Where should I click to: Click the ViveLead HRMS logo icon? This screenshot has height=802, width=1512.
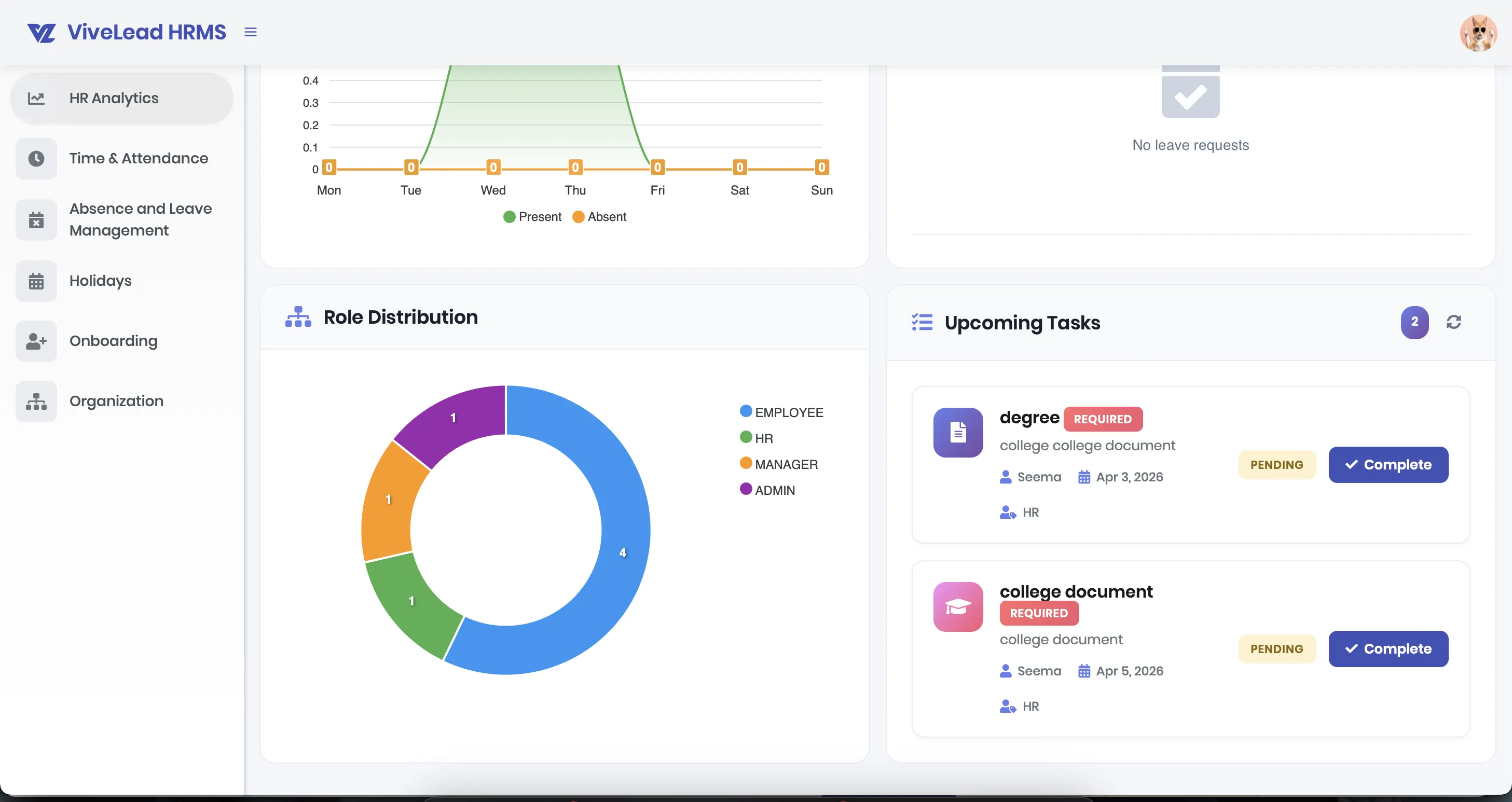(x=41, y=32)
